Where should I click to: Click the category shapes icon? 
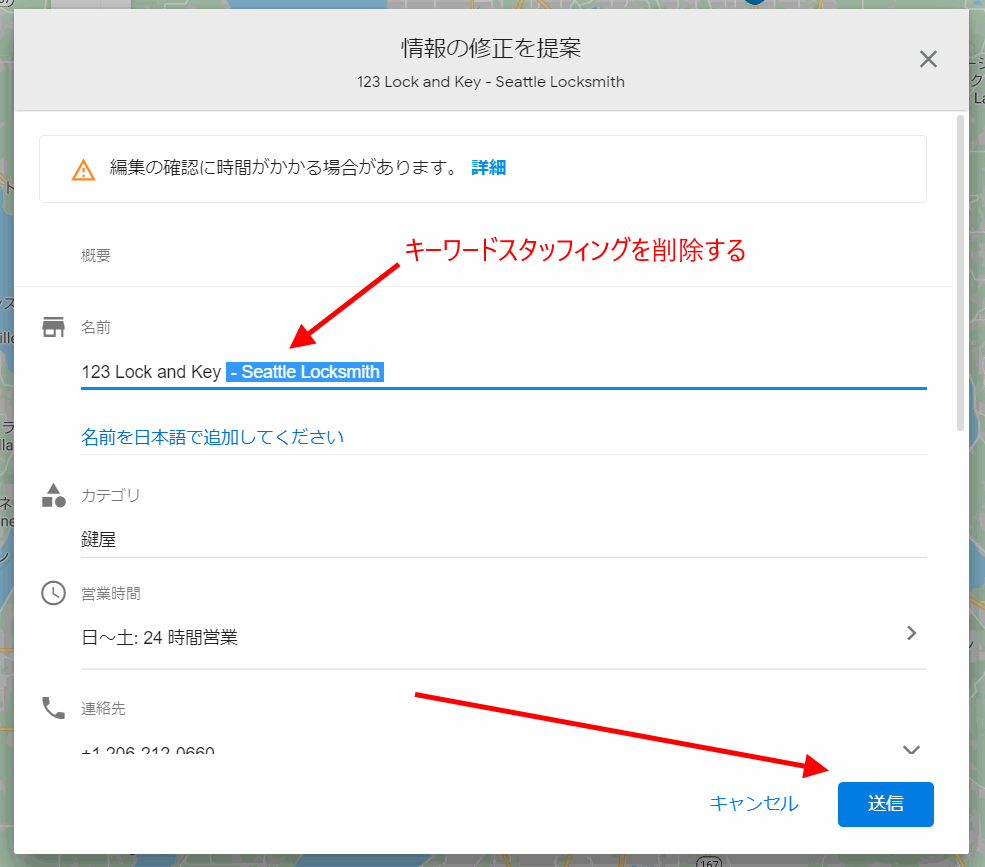tap(53, 495)
